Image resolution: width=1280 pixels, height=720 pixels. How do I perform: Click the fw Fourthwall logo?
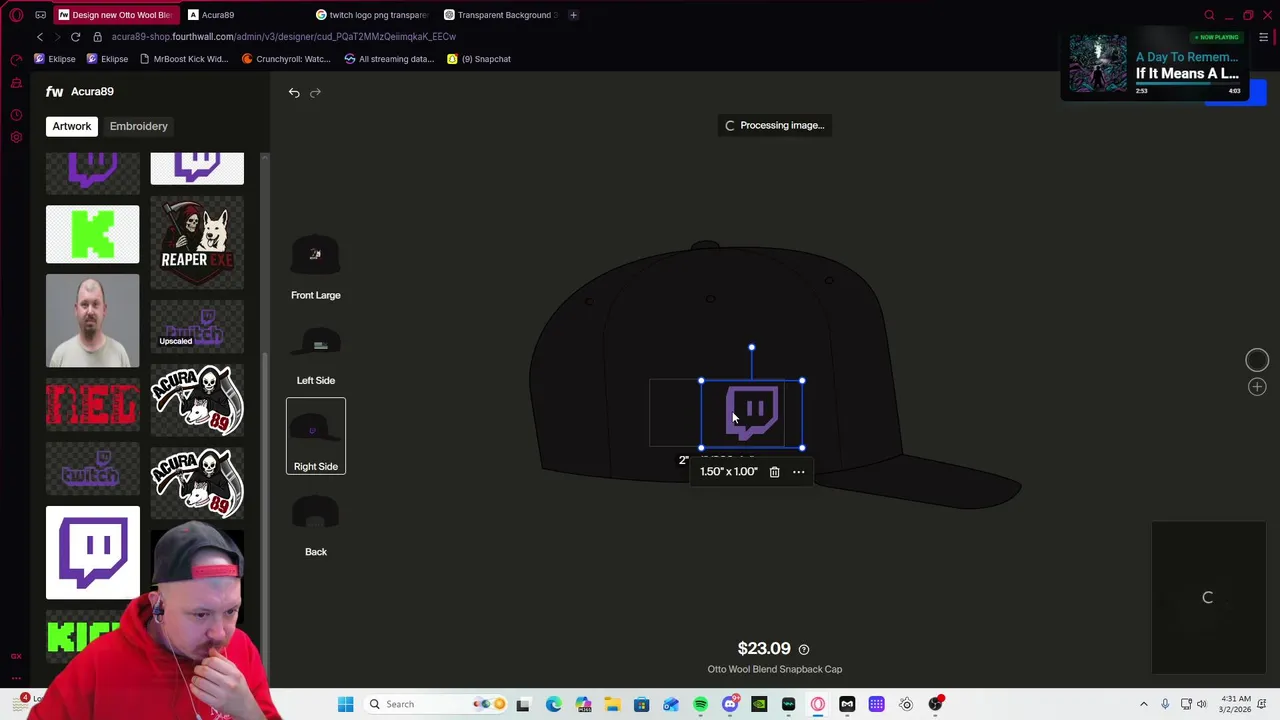(x=54, y=91)
